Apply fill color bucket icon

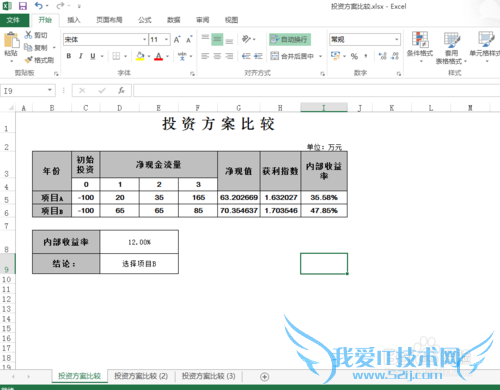[x=140, y=56]
